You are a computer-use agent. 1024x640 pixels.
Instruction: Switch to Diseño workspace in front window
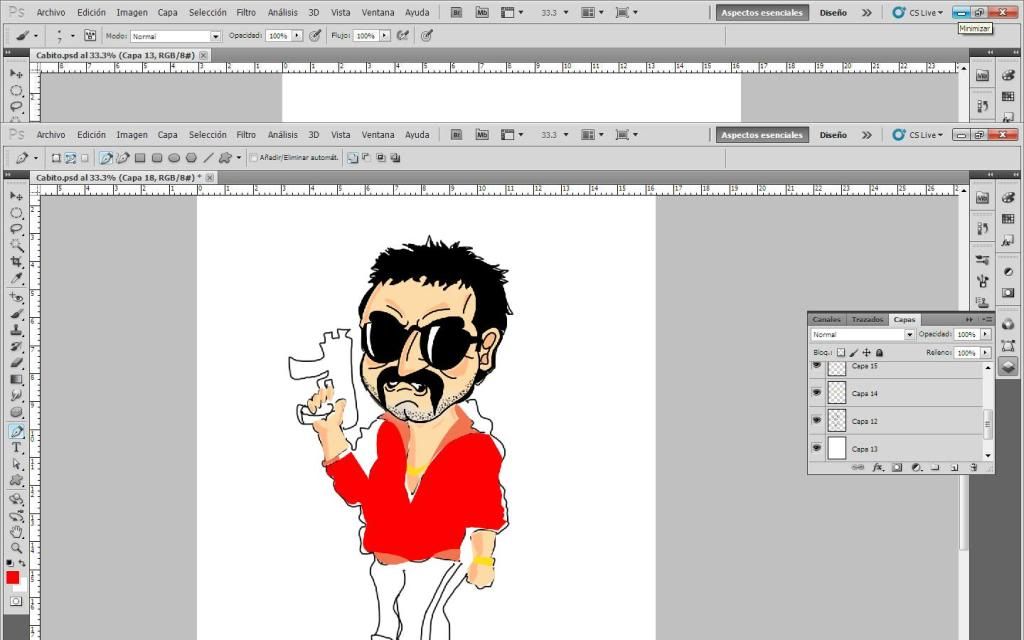833,135
